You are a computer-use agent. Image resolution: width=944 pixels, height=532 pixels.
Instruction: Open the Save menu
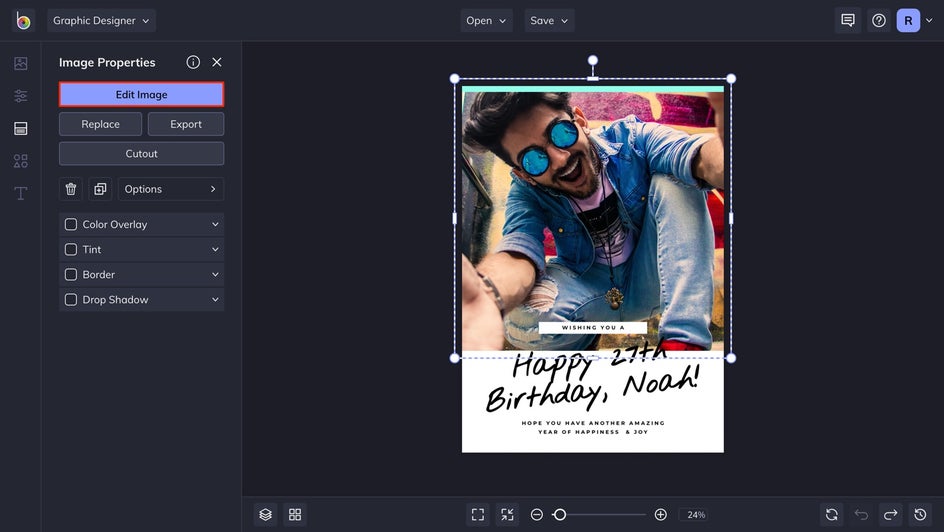[x=549, y=20]
